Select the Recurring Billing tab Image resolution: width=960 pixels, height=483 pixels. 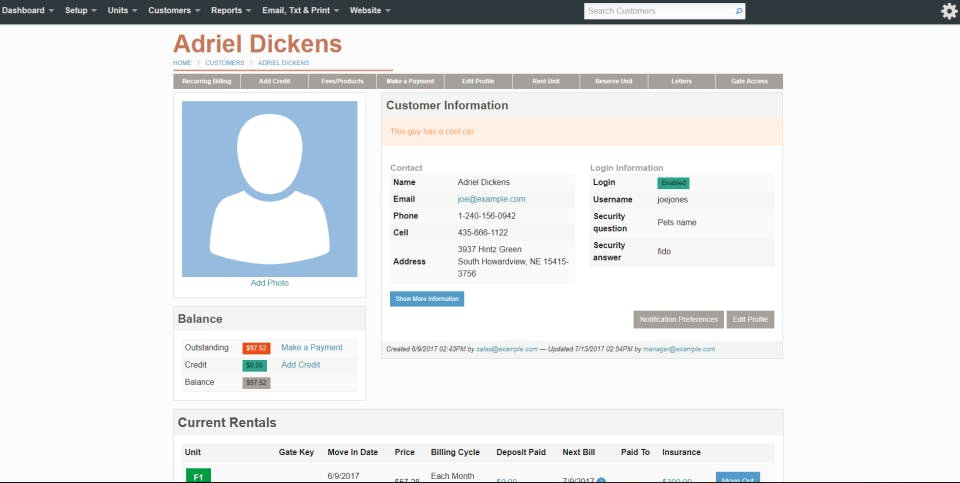207,81
